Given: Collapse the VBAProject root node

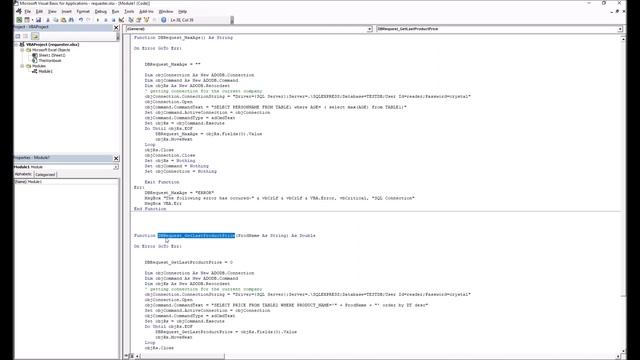Looking at the screenshot, I should click(x=17, y=44).
